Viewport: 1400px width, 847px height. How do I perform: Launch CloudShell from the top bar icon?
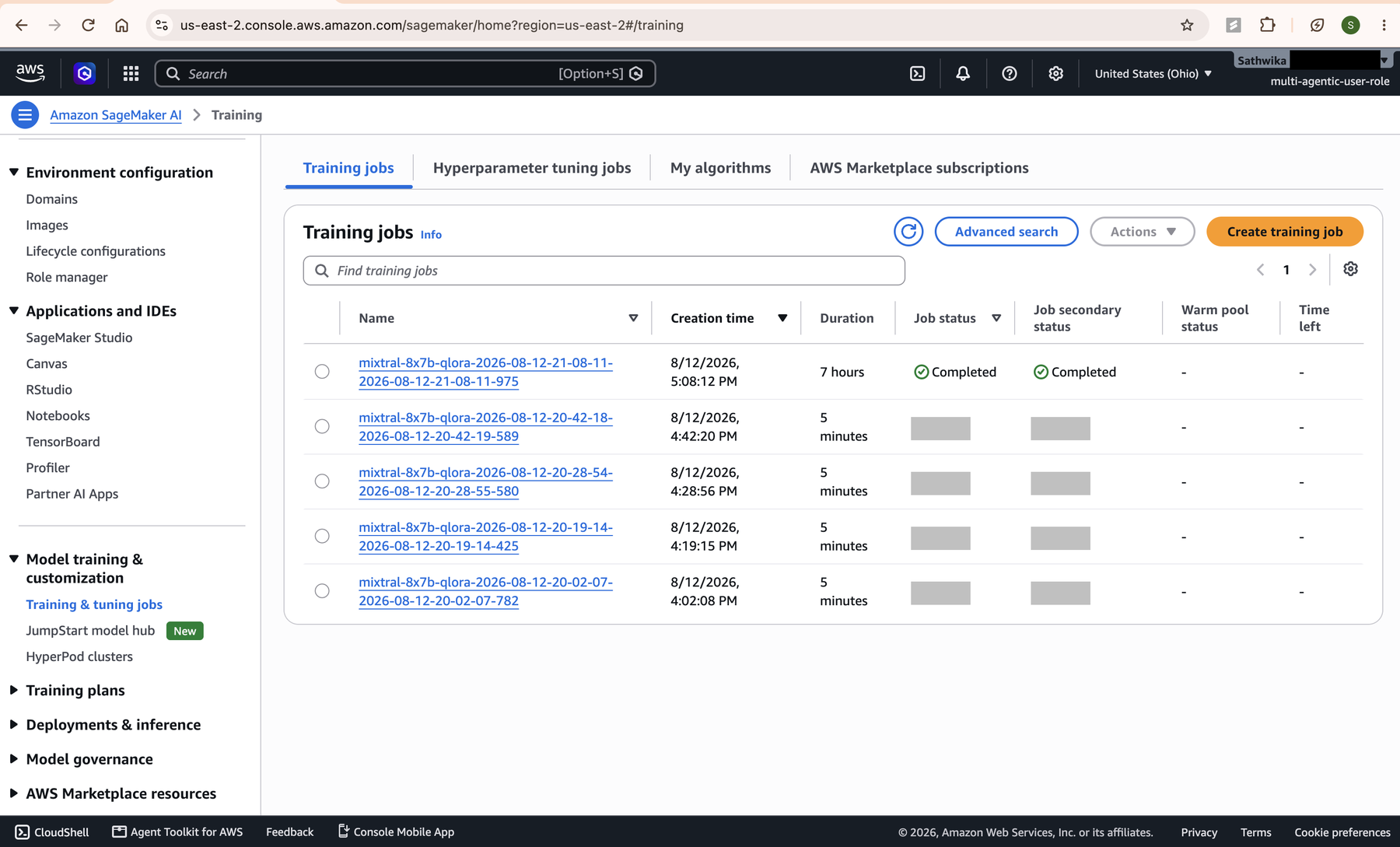(918, 73)
